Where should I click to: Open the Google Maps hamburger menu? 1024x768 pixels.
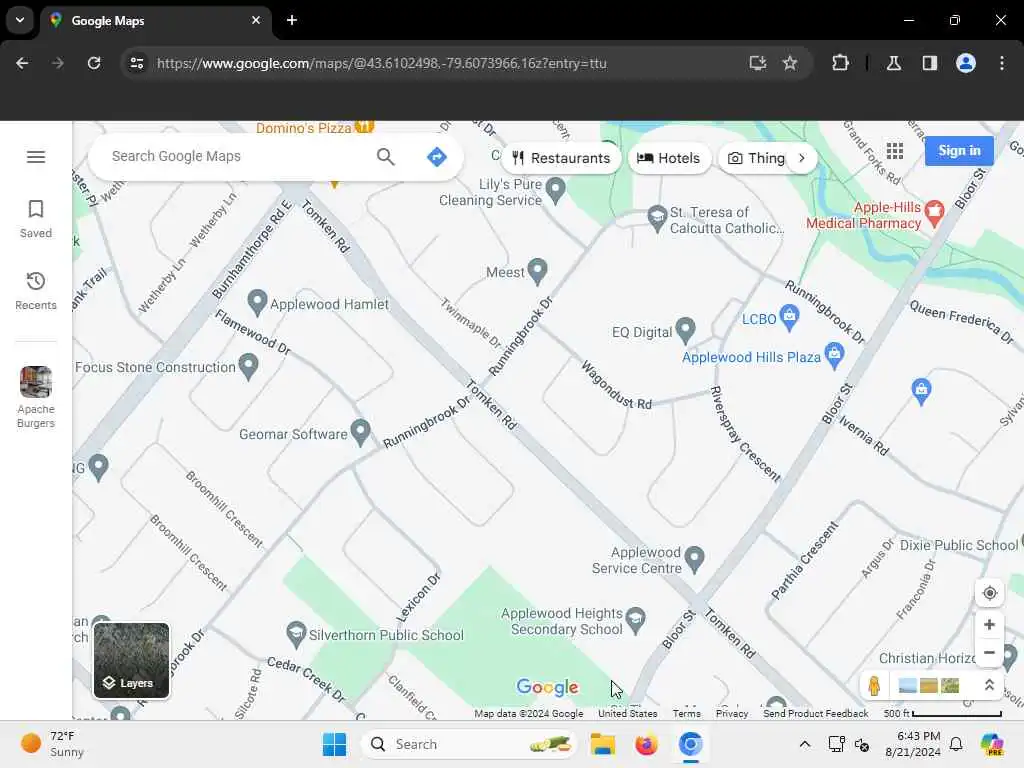click(x=36, y=157)
